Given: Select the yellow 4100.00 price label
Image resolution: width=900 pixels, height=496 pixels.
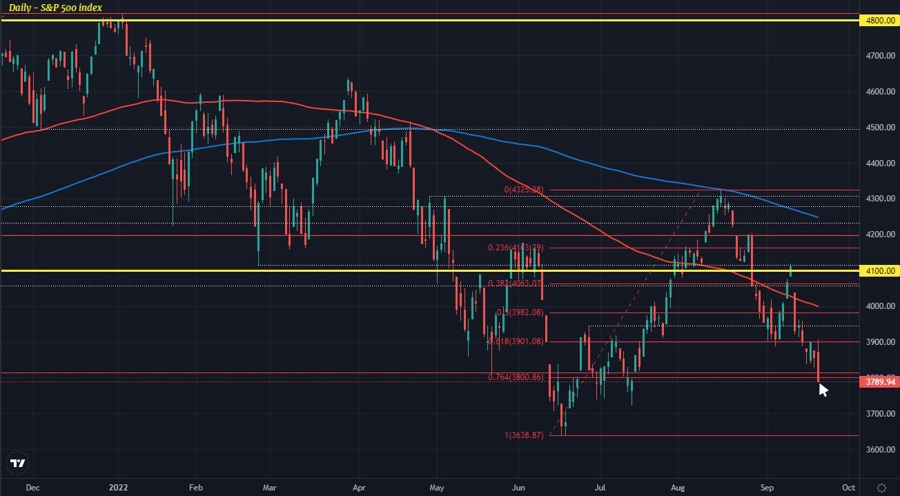Looking at the screenshot, I should coord(879,270).
